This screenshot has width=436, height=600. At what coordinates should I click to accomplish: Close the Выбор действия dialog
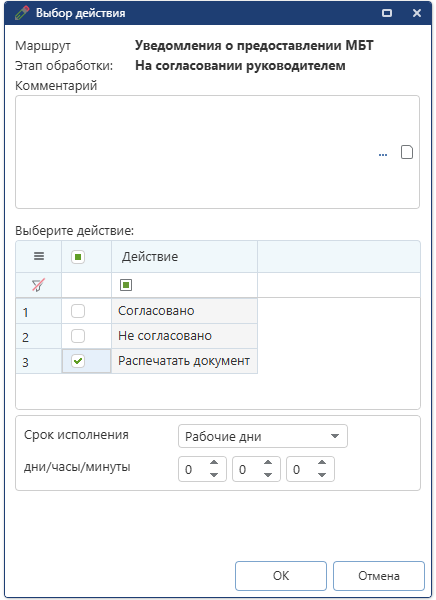click(417, 13)
